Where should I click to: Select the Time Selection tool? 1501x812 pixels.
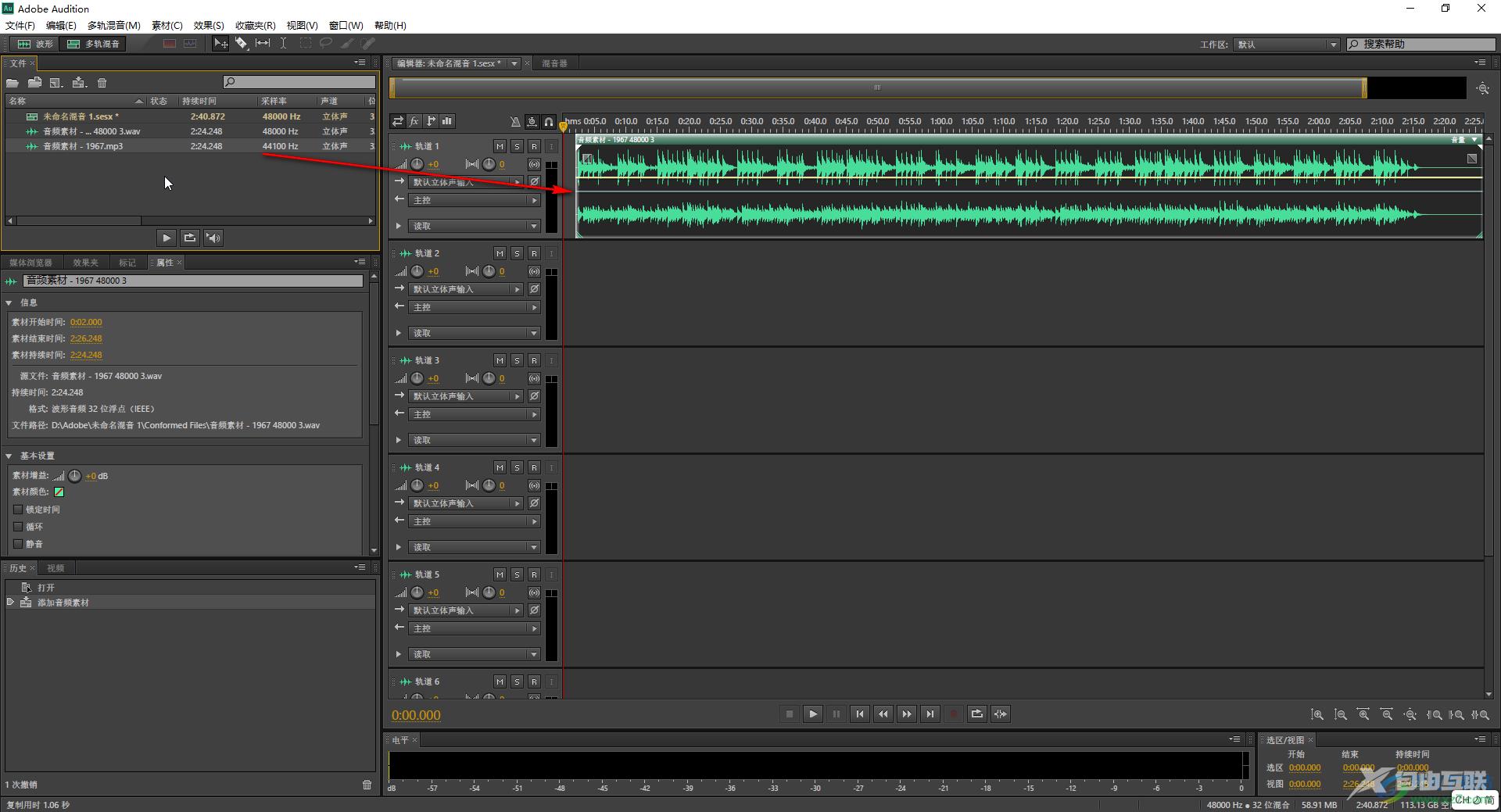coord(284,44)
